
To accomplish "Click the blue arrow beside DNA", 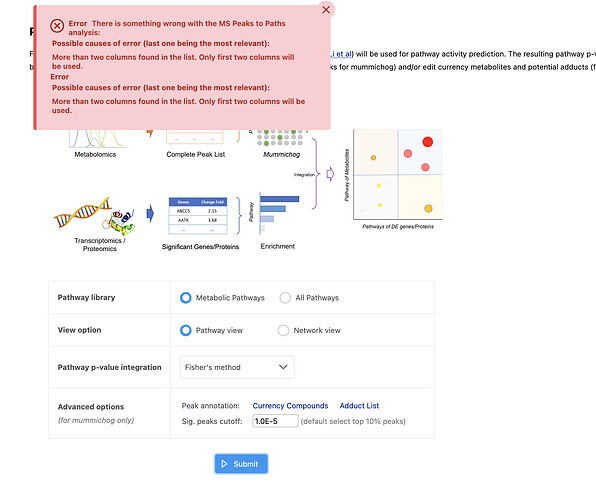I will pyautogui.click(x=151, y=214).
